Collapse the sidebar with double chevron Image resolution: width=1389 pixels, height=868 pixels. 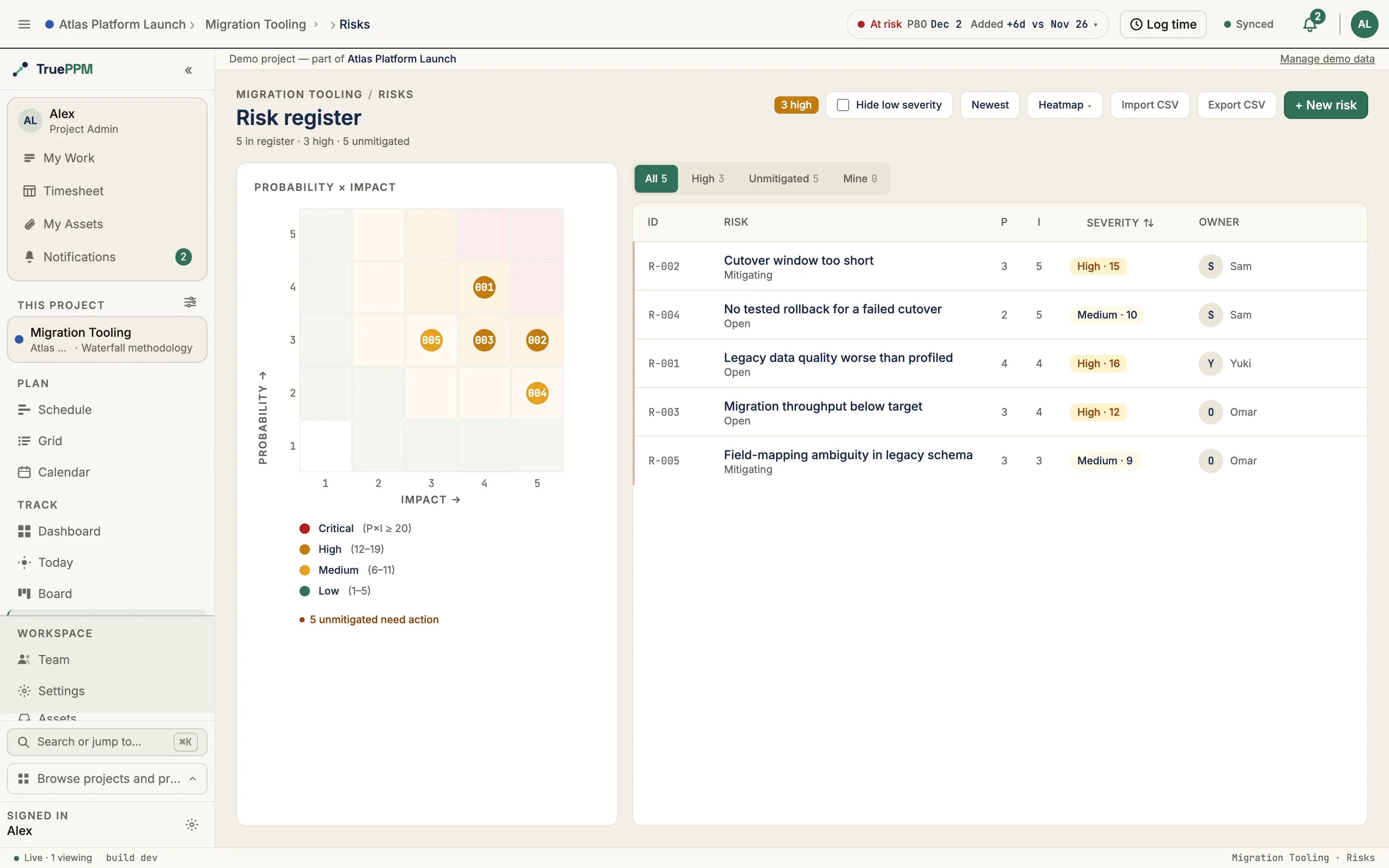pyautogui.click(x=188, y=70)
